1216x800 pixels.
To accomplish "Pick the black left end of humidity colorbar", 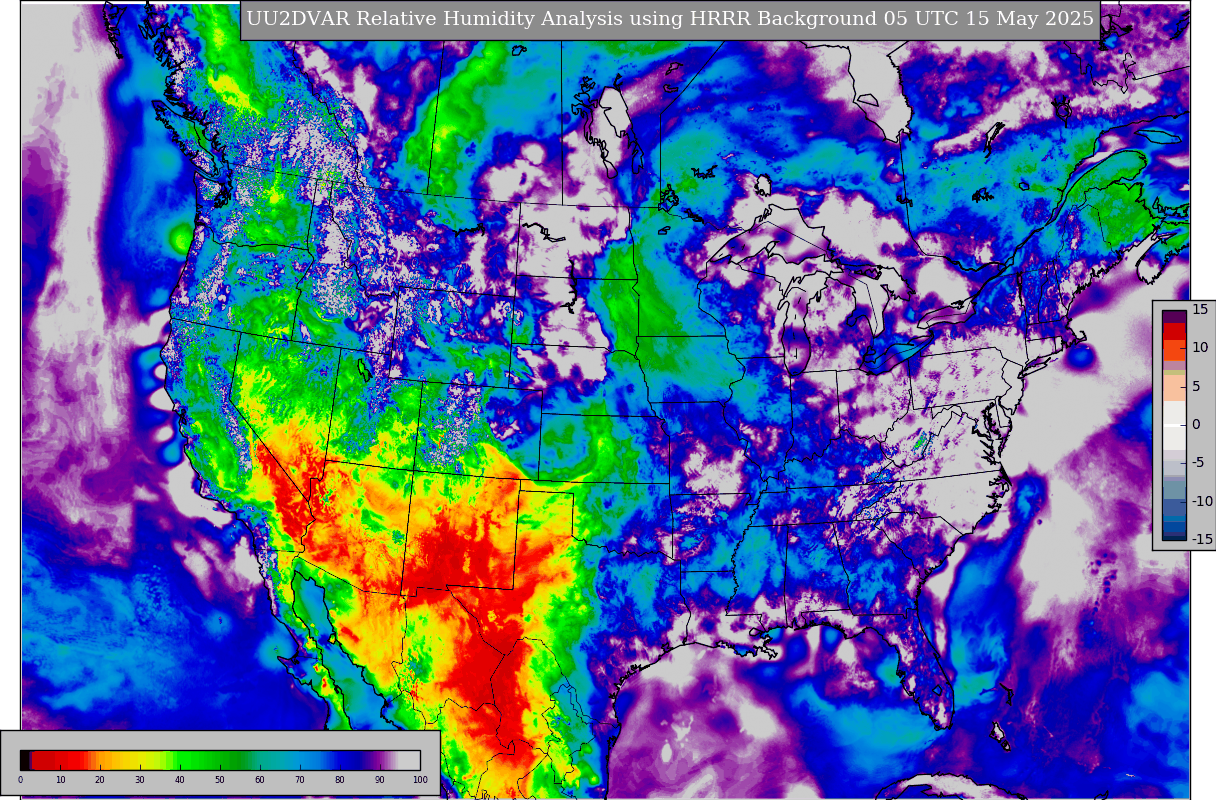I will (x=25, y=760).
